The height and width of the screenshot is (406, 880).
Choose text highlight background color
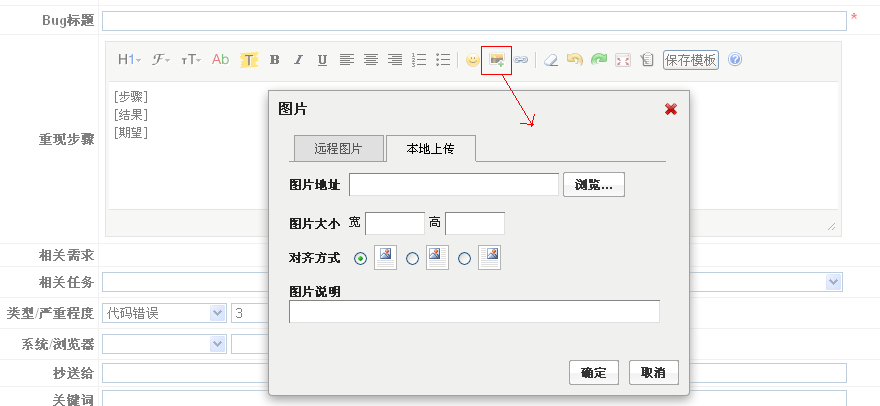pos(249,60)
